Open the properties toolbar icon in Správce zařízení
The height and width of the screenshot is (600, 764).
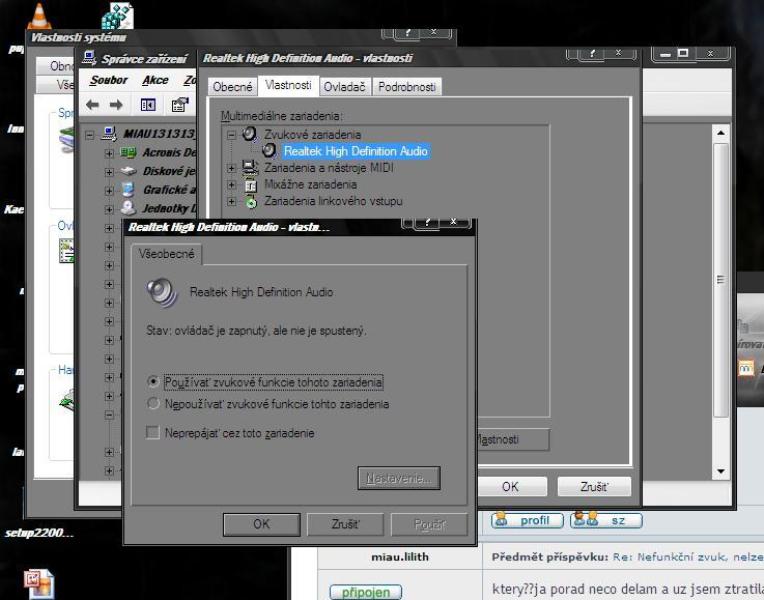(180, 105)
